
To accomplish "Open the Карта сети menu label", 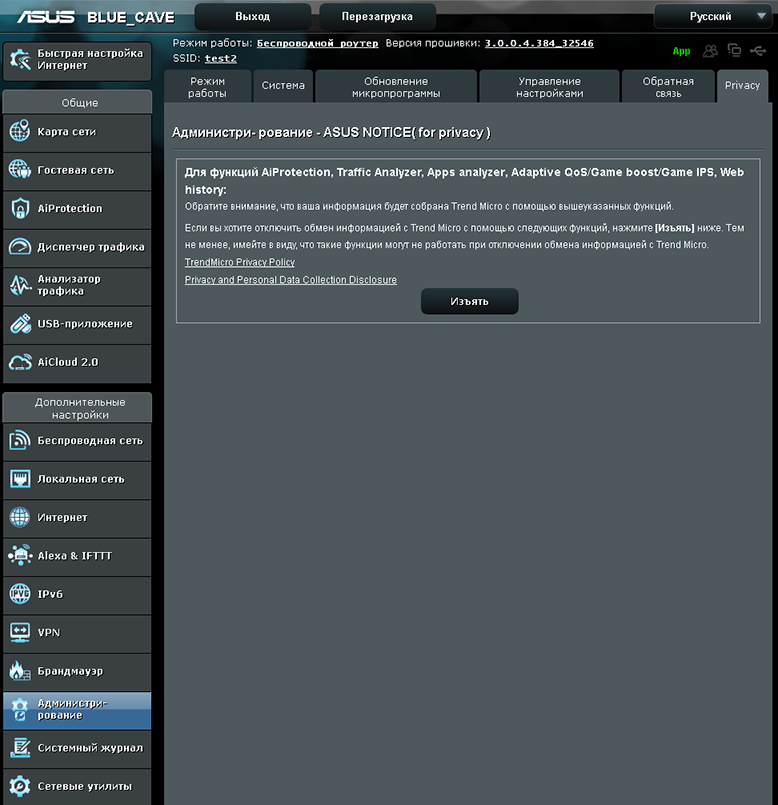I will coord(67,131).
